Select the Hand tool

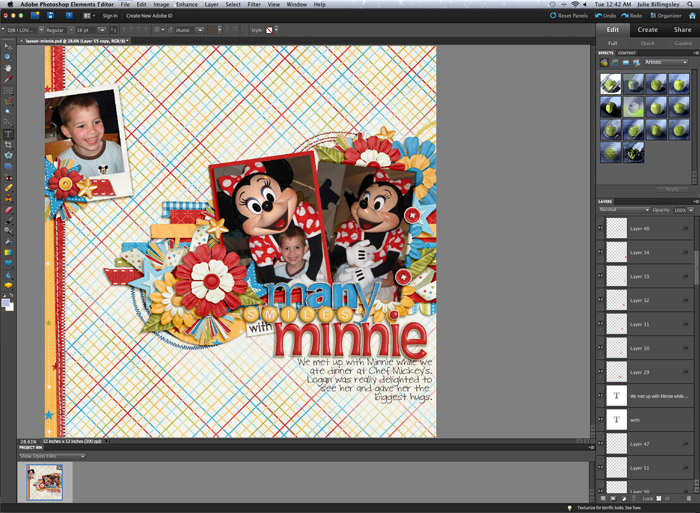(8, 68)
